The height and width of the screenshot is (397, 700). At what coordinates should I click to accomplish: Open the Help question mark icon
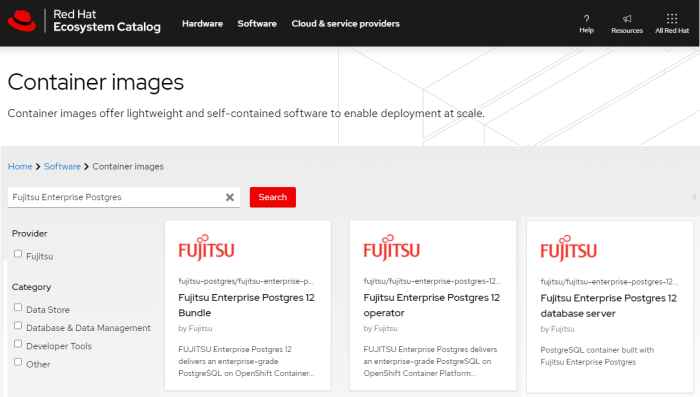click(x=586, y=19)
